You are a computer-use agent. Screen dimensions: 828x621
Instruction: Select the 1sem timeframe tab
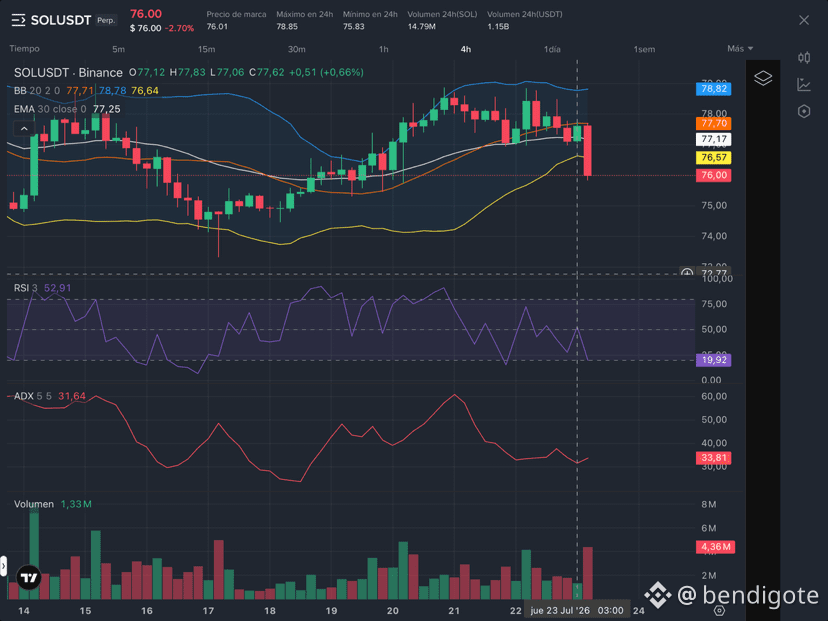(644, 49)
